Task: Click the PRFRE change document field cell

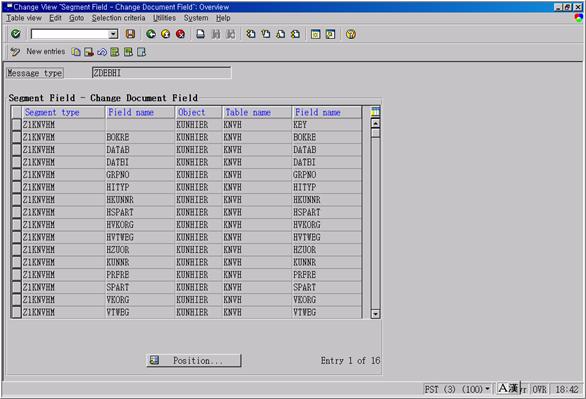Action: (x=327, y=275)
